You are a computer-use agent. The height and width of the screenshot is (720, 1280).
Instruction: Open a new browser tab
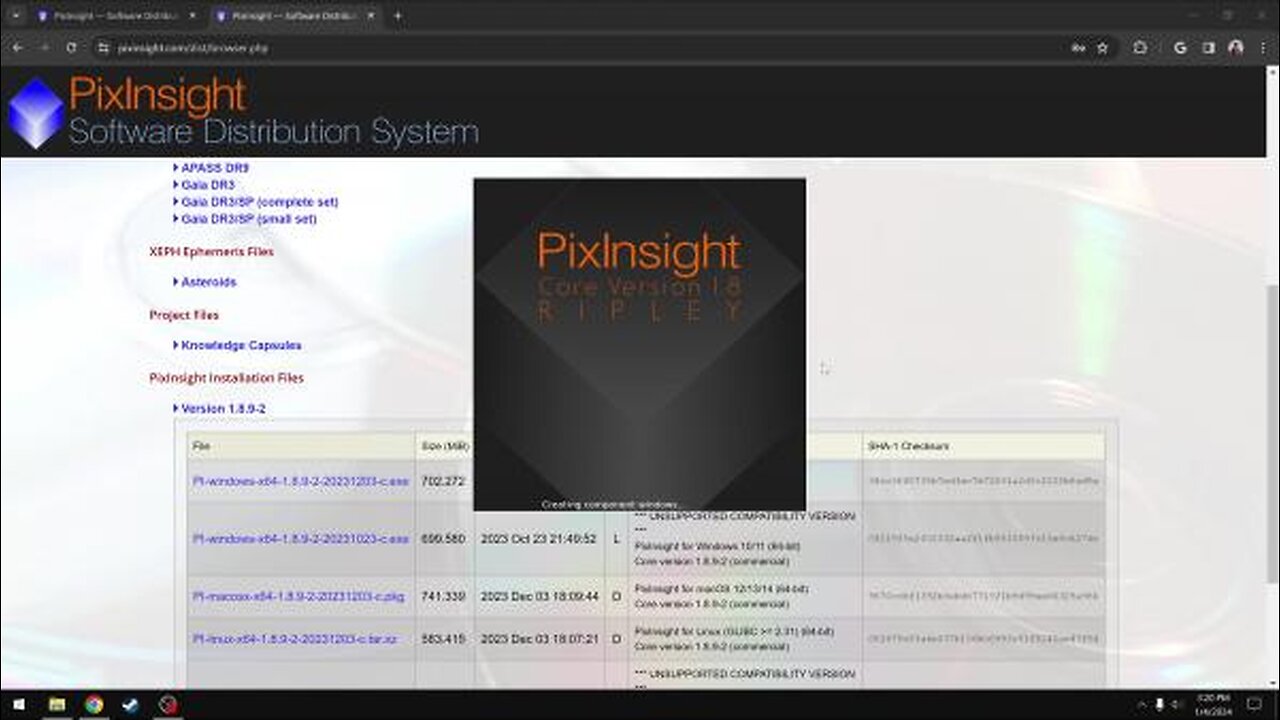[x=397, y=16]
